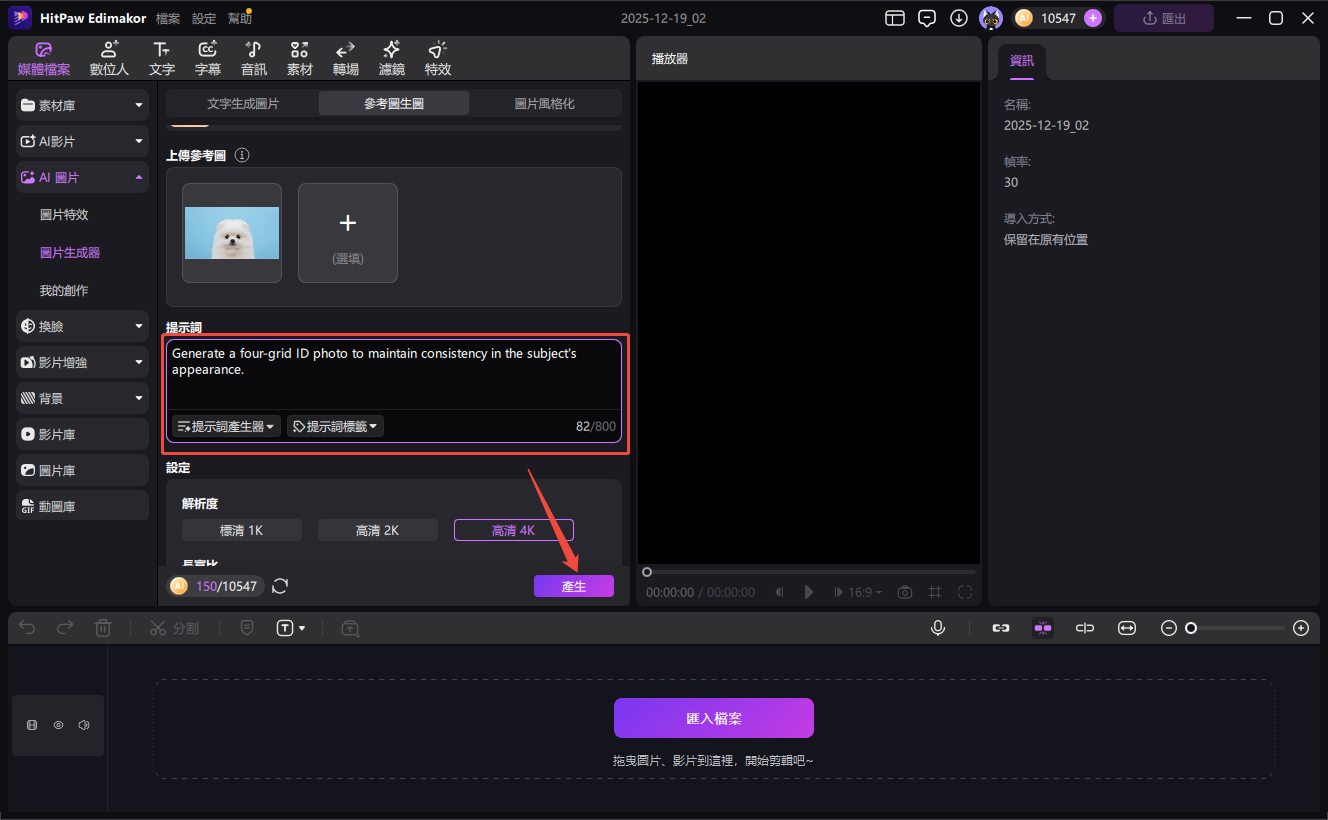Toggle the grid overlay in the player
Screen dimensions: 1328x820
934,592
